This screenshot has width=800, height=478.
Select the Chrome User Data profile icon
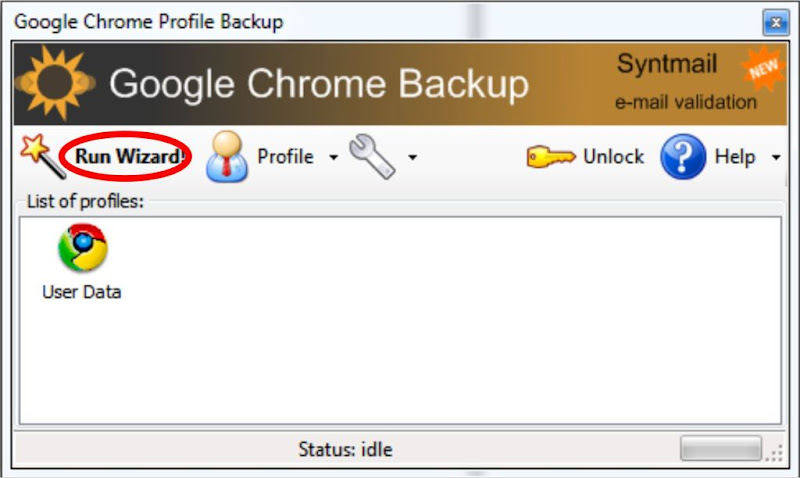[x=83, y=247]
